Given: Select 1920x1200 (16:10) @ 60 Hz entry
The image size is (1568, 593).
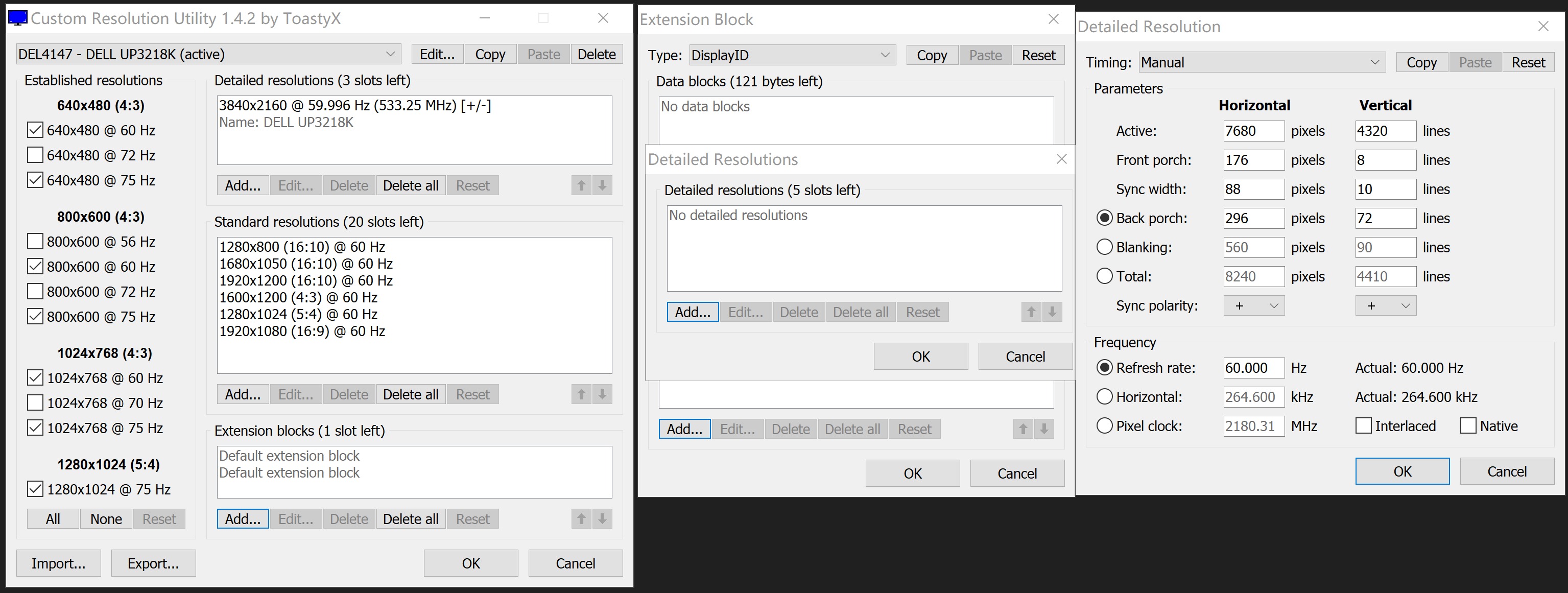Looking at the screenshot, I should 305,281.
